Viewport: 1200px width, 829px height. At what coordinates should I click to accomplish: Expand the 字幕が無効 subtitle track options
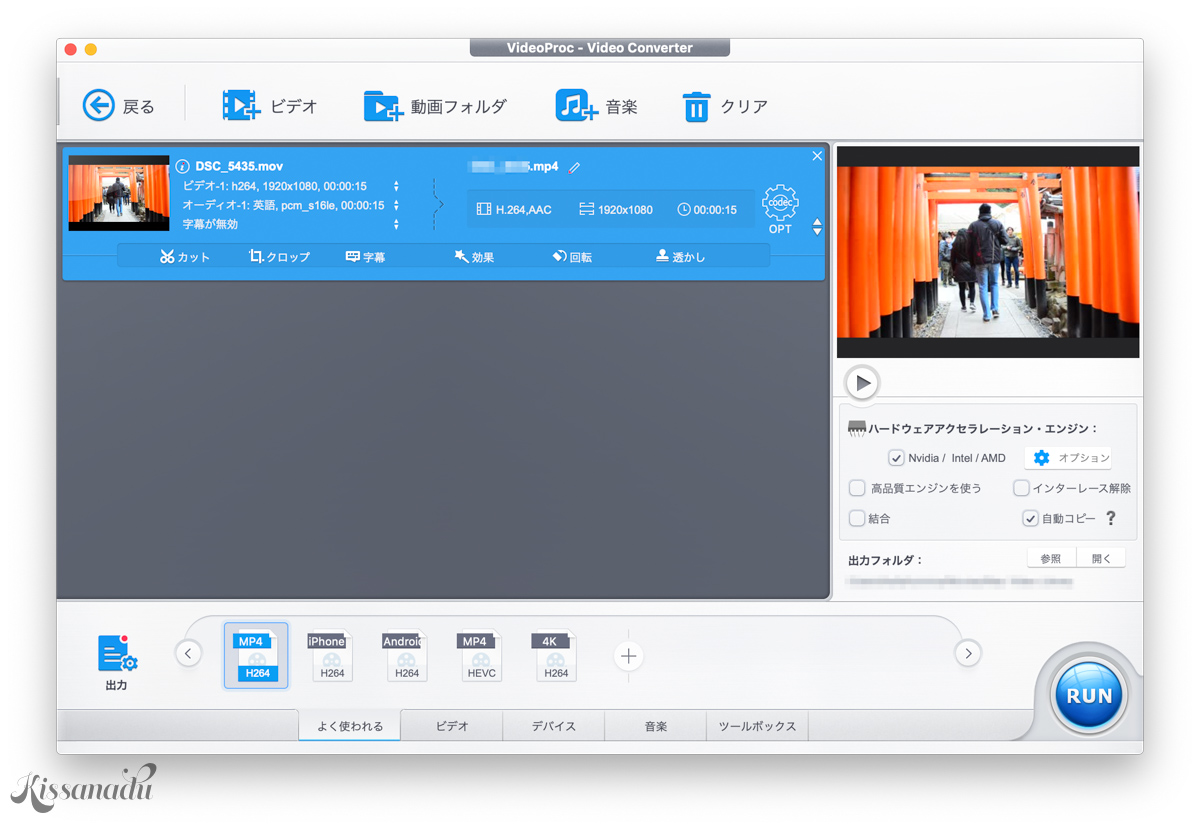pos(396,224)
